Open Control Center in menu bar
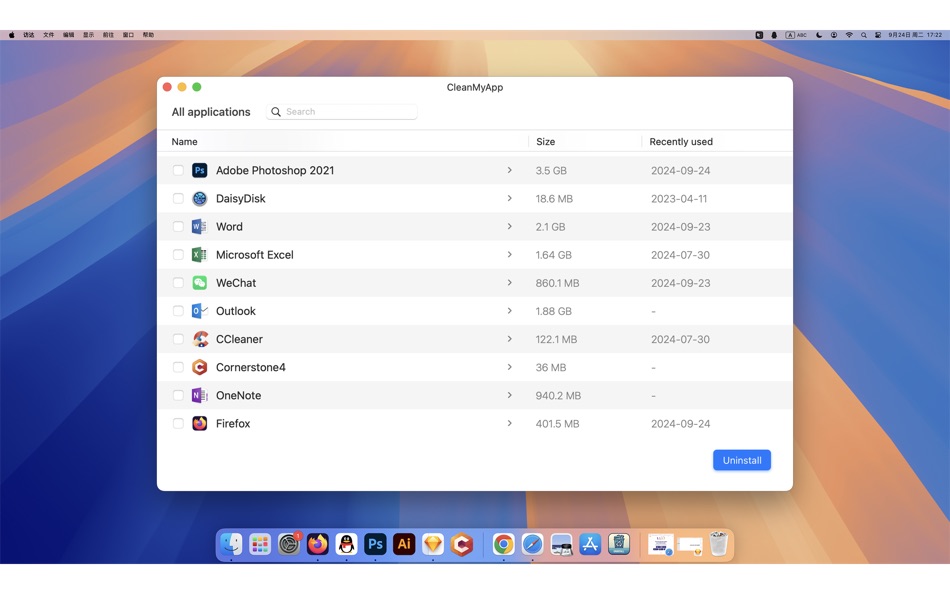The height and width of the screenshot is (594, 950). (x=878, y=35)
